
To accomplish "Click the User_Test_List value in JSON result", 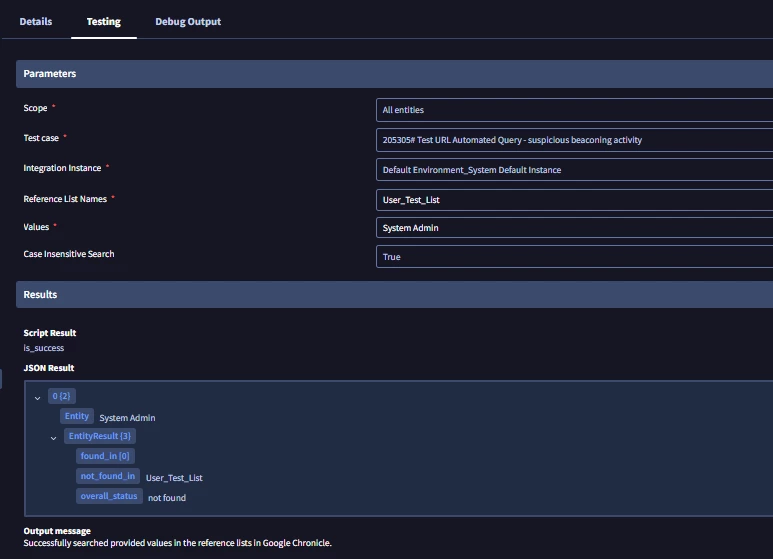I will click(174, 478).
